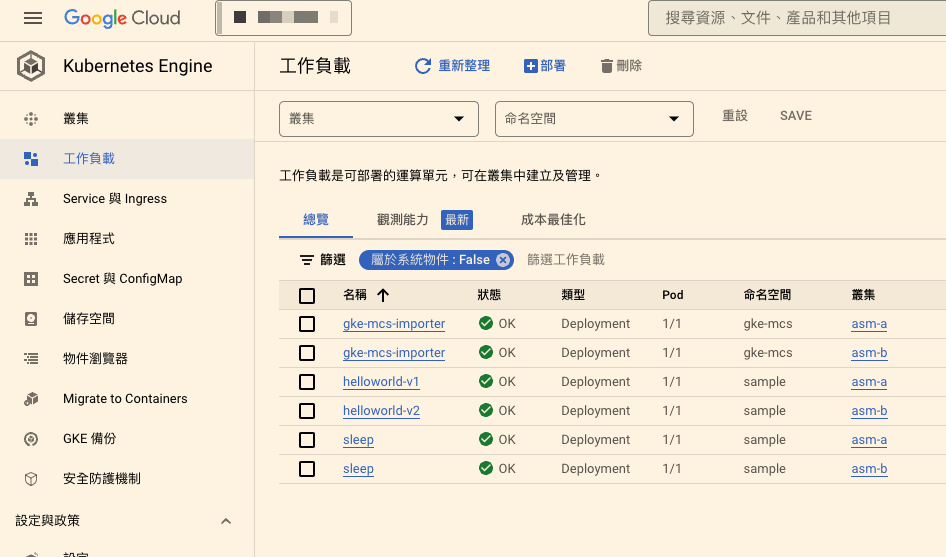
Task: Click the 重設 button
Action: (x=735, y=115)
